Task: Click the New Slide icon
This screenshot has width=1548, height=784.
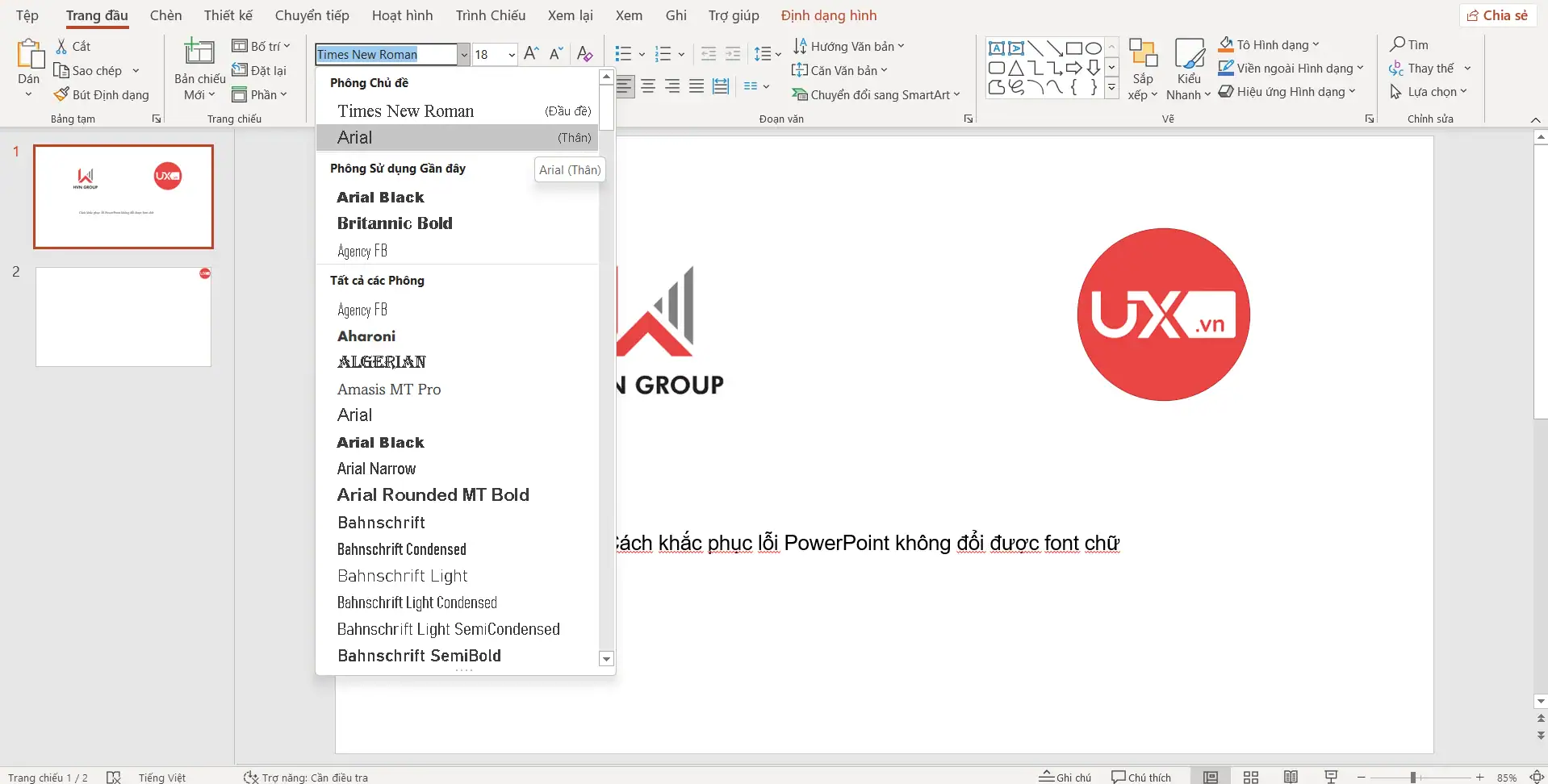Action: coord(199,53)
